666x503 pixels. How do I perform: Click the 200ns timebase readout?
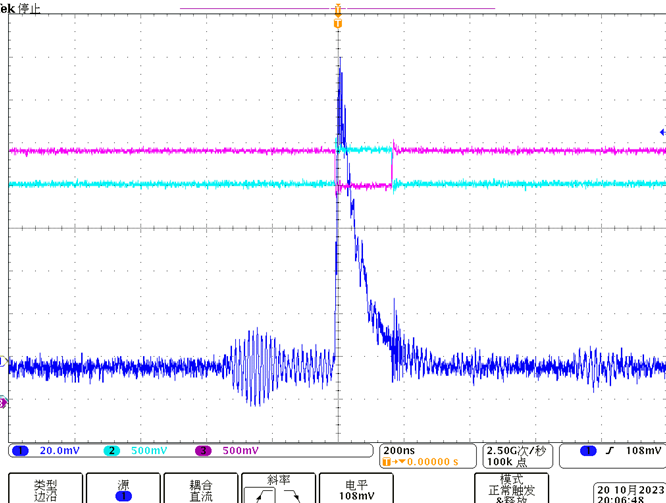(399, 451)
